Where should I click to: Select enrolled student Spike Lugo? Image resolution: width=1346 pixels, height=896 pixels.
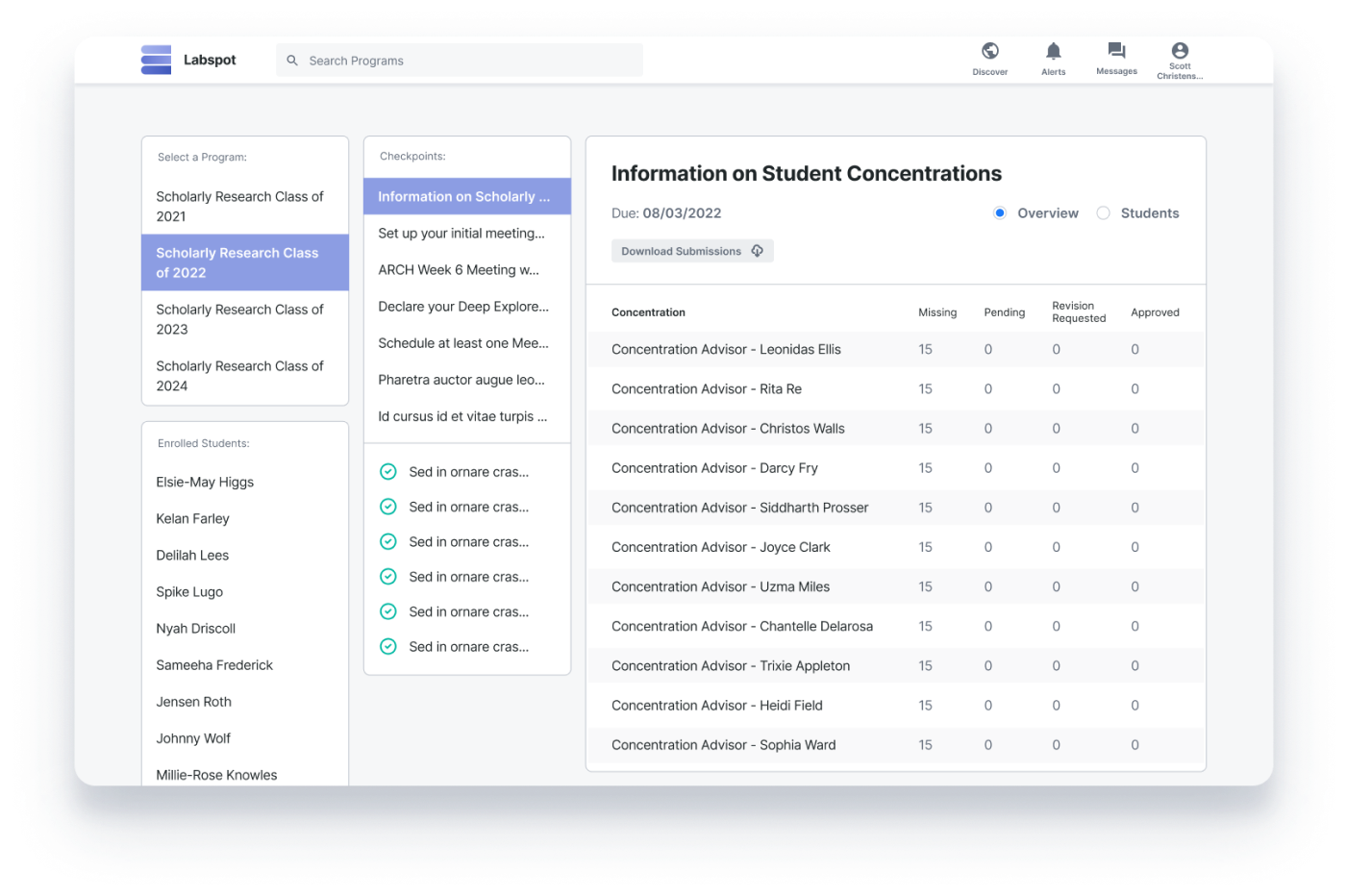click(189, 591)
